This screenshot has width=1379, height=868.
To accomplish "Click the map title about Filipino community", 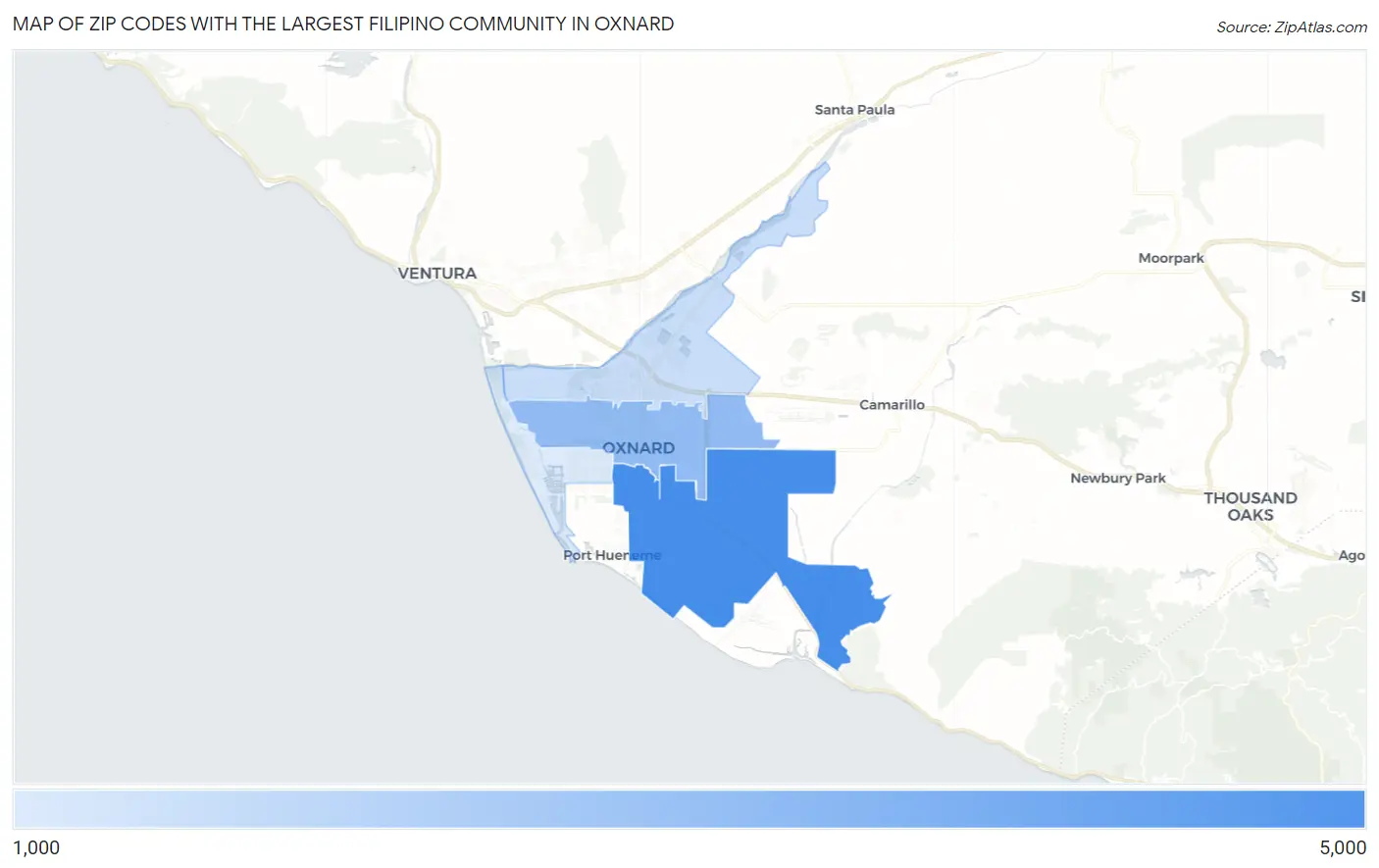I will pyautogui.click(x=342, y=24).
